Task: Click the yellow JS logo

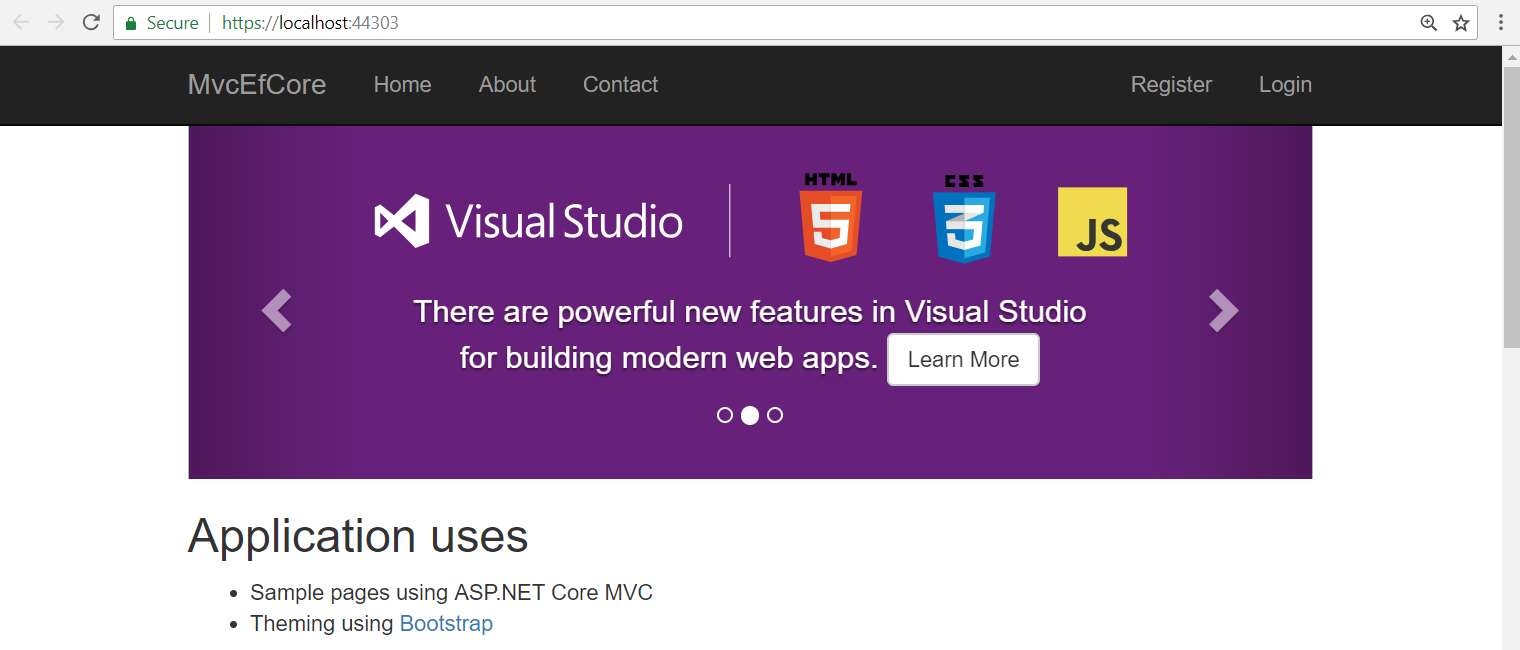Action: click(1092, 222)
